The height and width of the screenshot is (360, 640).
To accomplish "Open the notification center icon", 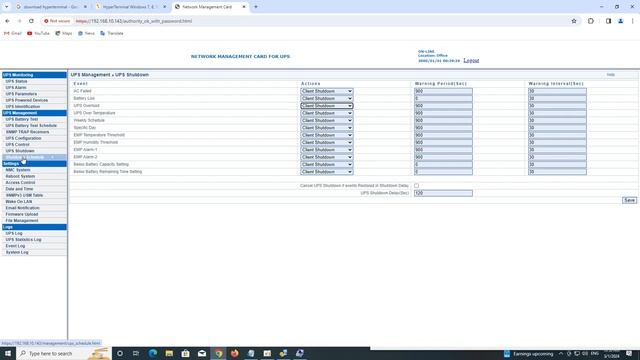I will [x=629, y=353].
